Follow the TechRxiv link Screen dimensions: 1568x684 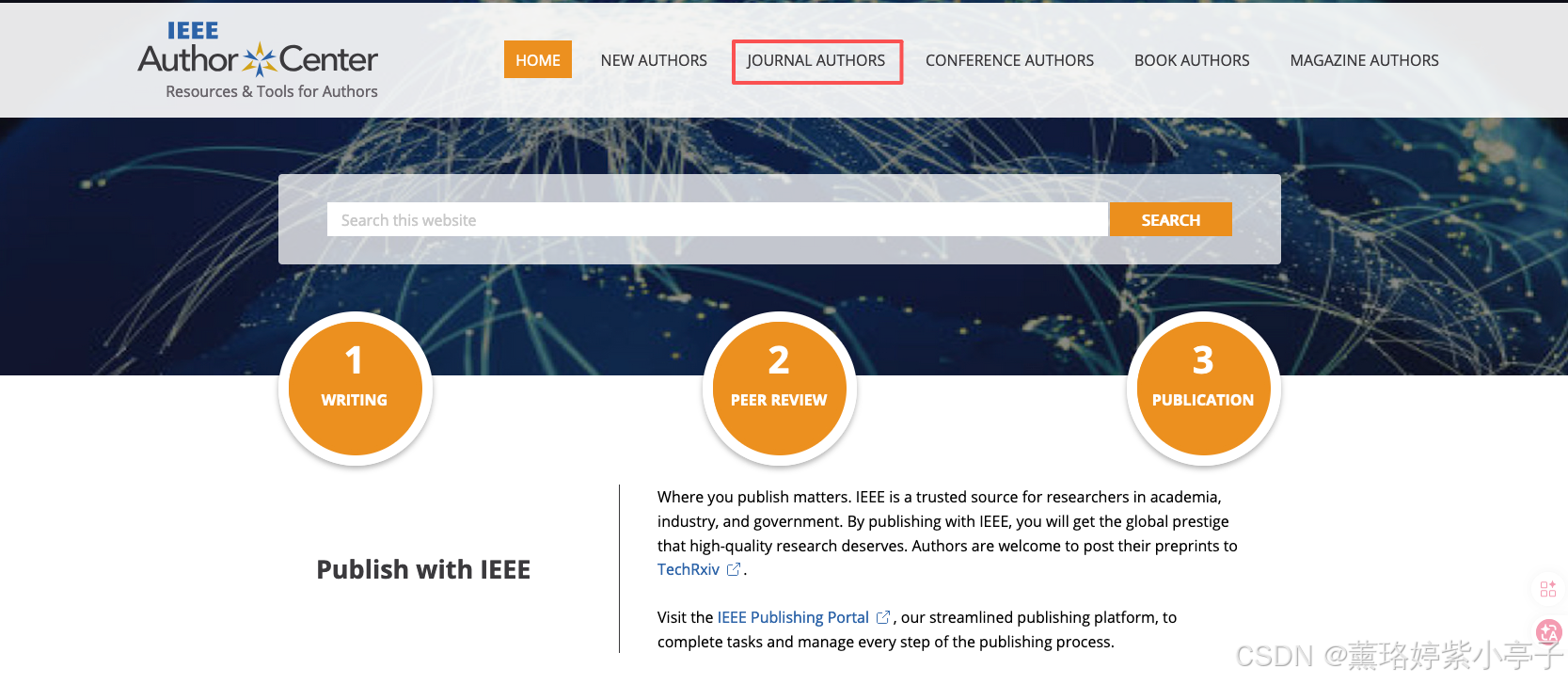coord(689,569)
